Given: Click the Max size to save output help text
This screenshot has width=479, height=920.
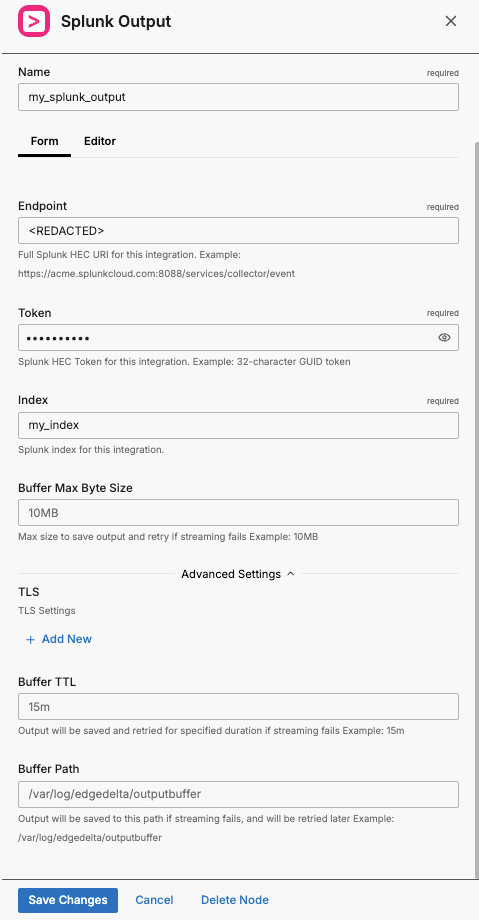Looking at the screenshot, I should (168, 536).
